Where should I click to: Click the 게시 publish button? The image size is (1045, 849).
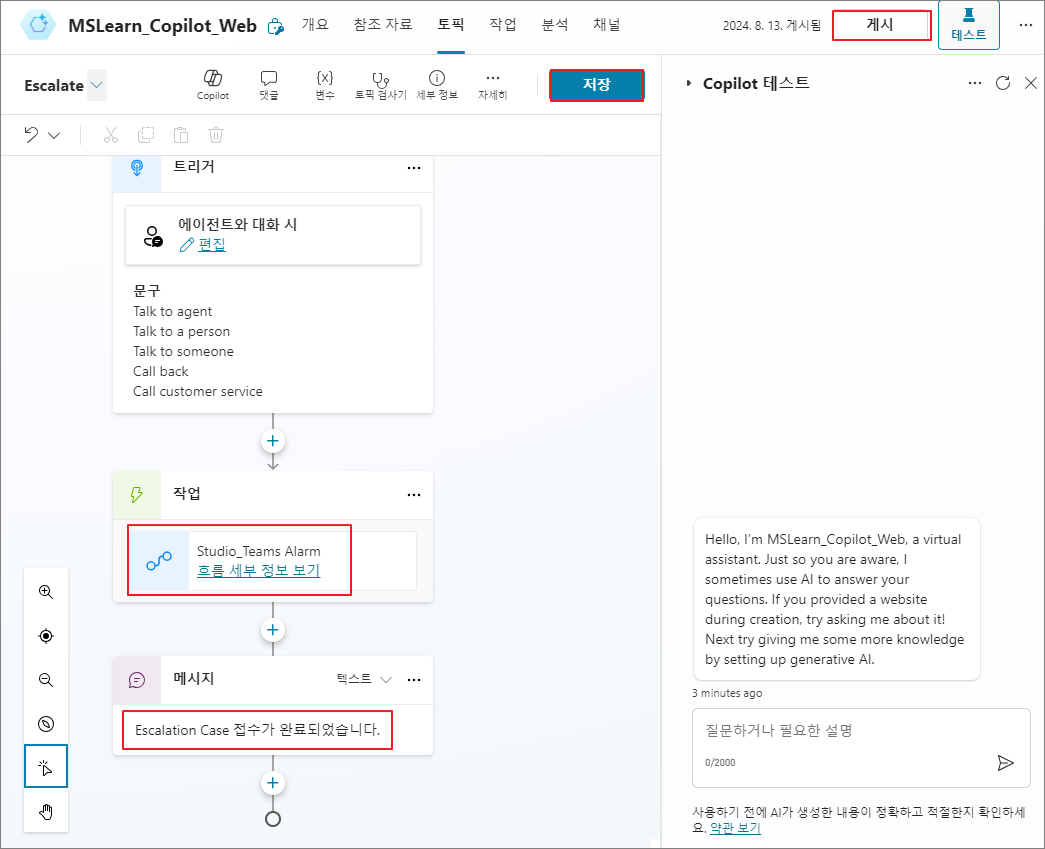coord(881,25)
